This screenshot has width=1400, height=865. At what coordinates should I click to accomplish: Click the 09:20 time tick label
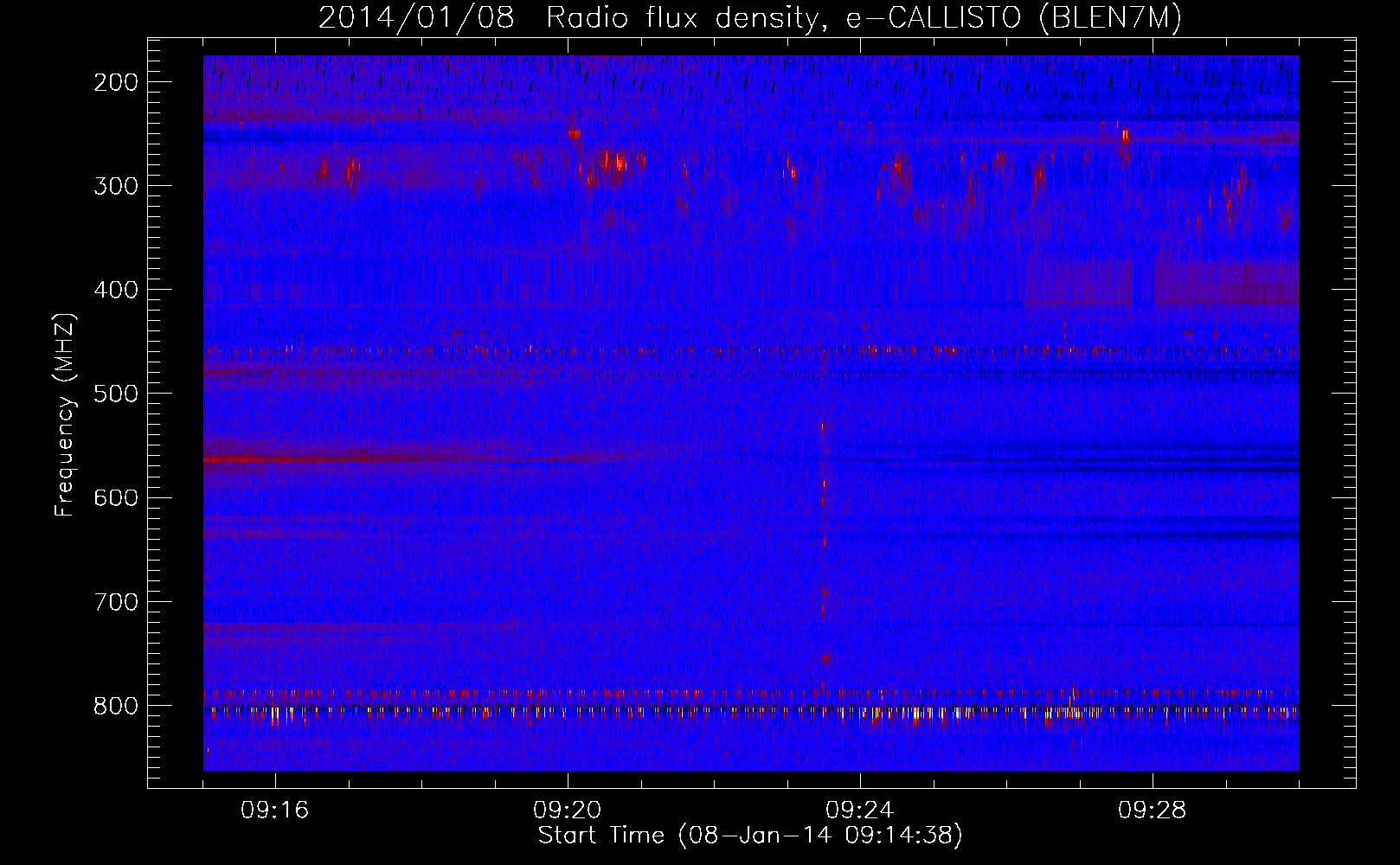568,811
